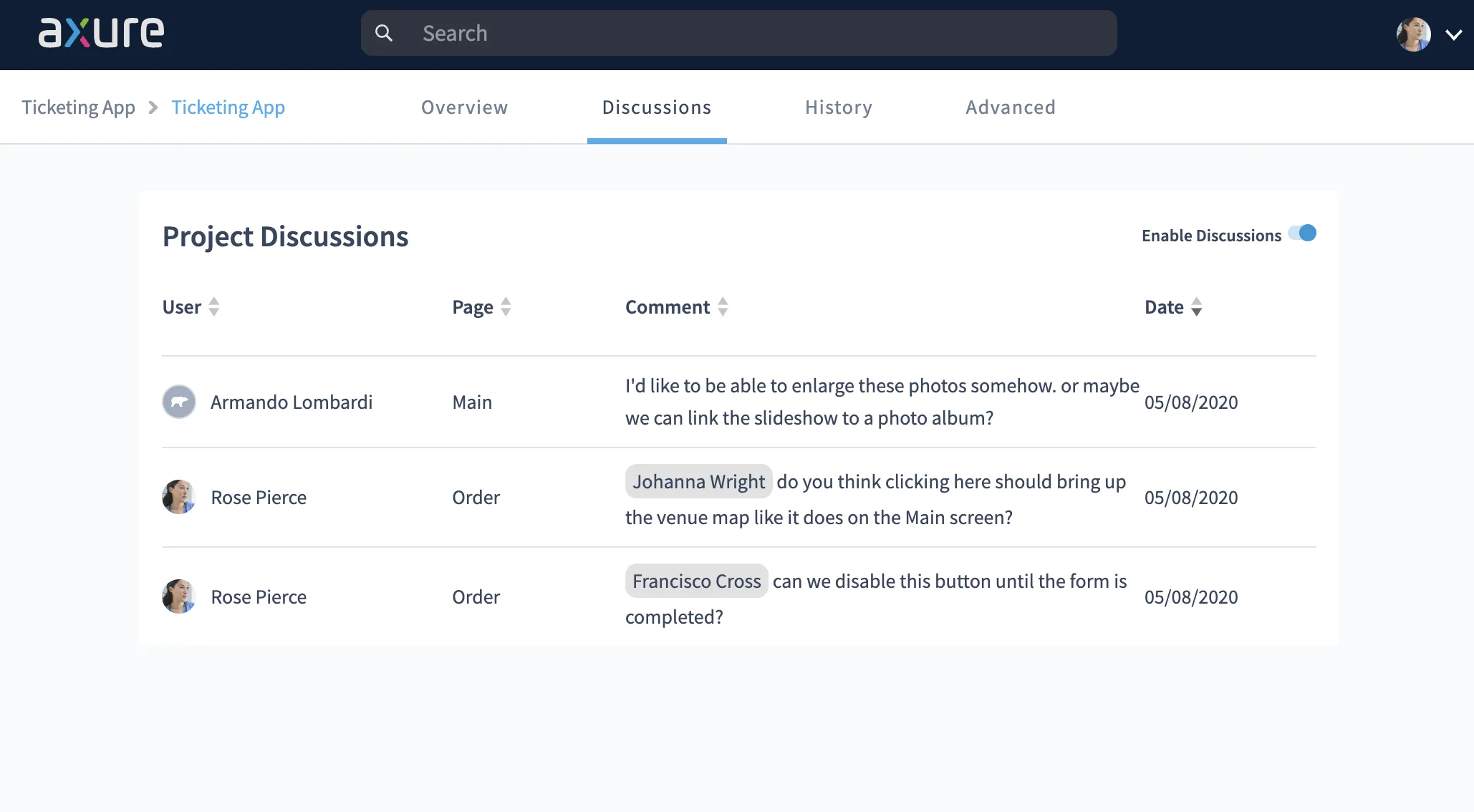1474x812 pixels.
Task: Focus the Search input field
Action: 759,33
